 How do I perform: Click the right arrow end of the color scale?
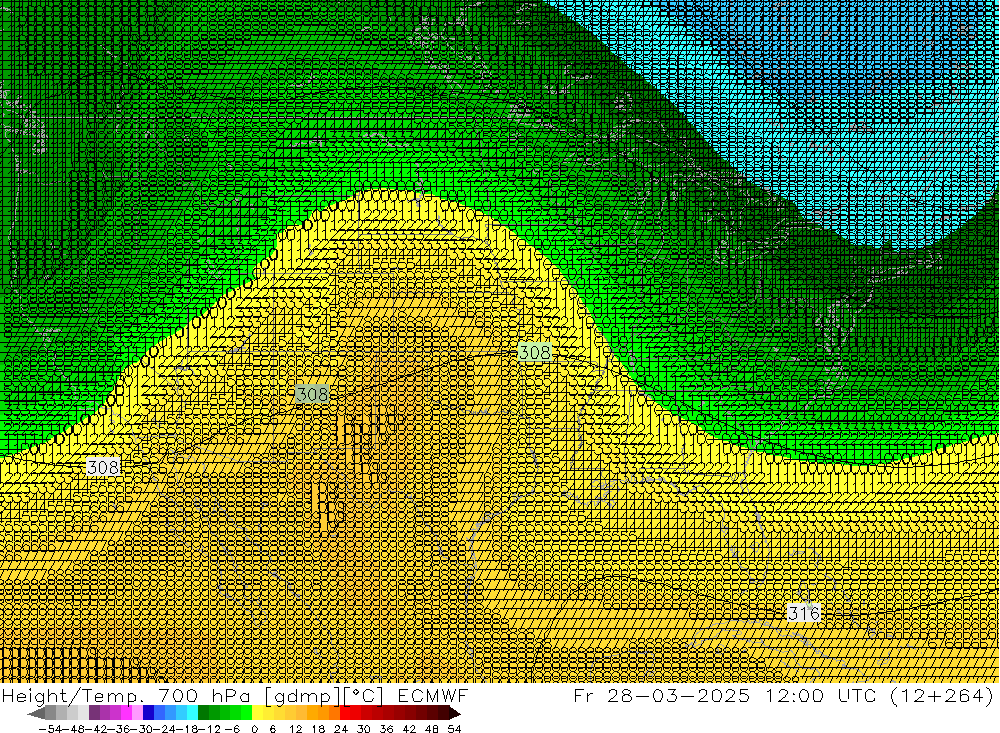[455, 713]
